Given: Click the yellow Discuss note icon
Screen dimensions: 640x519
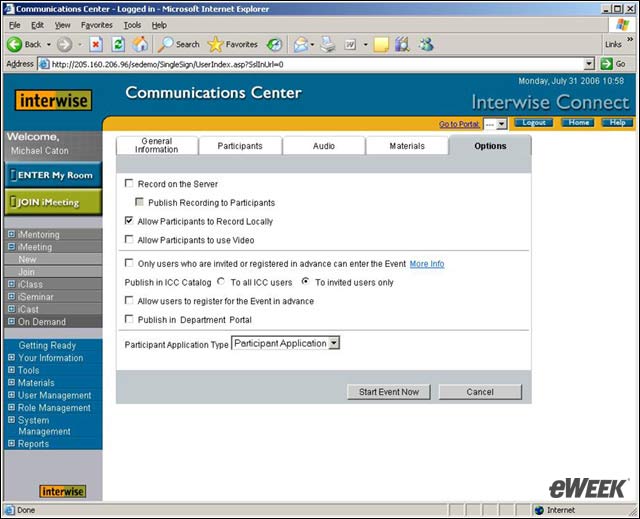Looking at the screenshot, I should pyautogui.click(x=381, y=44).
